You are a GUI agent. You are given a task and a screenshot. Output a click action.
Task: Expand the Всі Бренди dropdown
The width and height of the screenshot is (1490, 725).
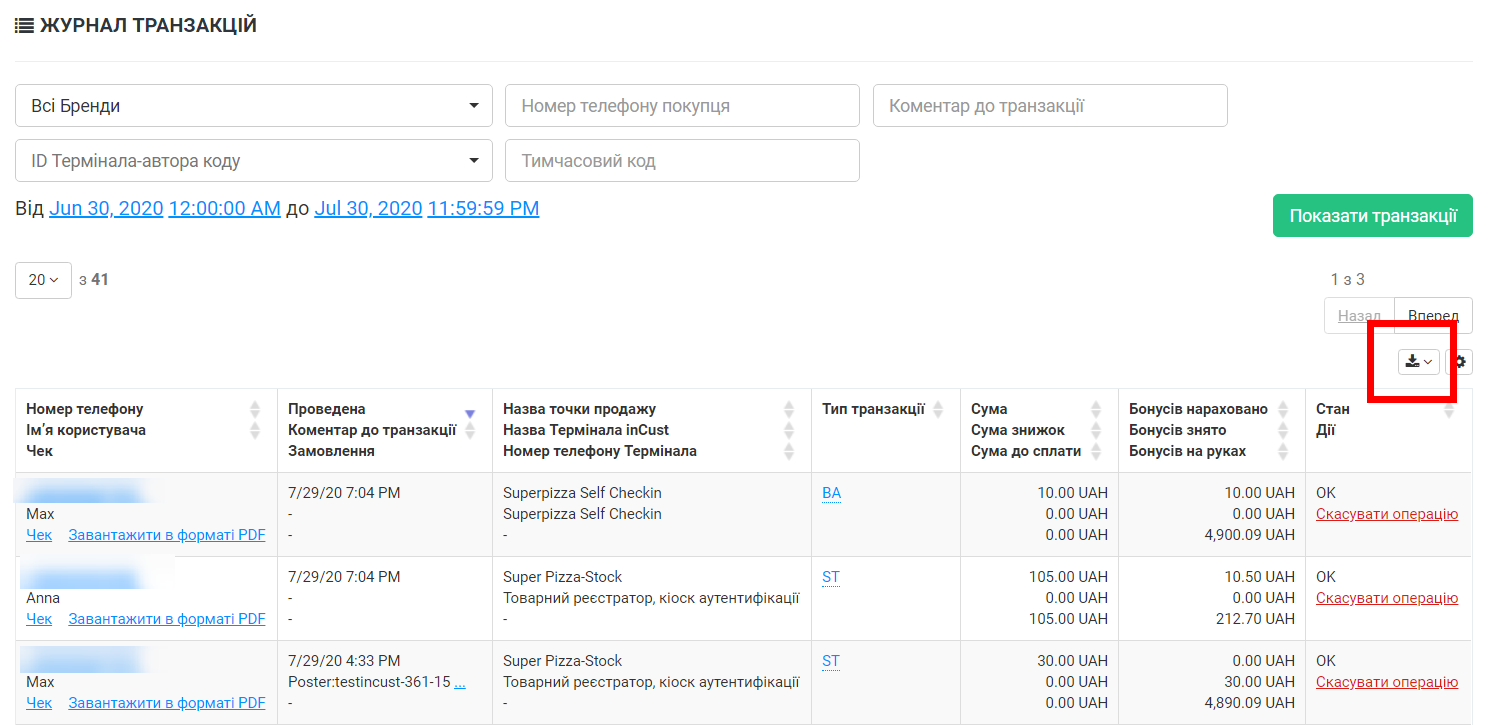pos(254,106)
